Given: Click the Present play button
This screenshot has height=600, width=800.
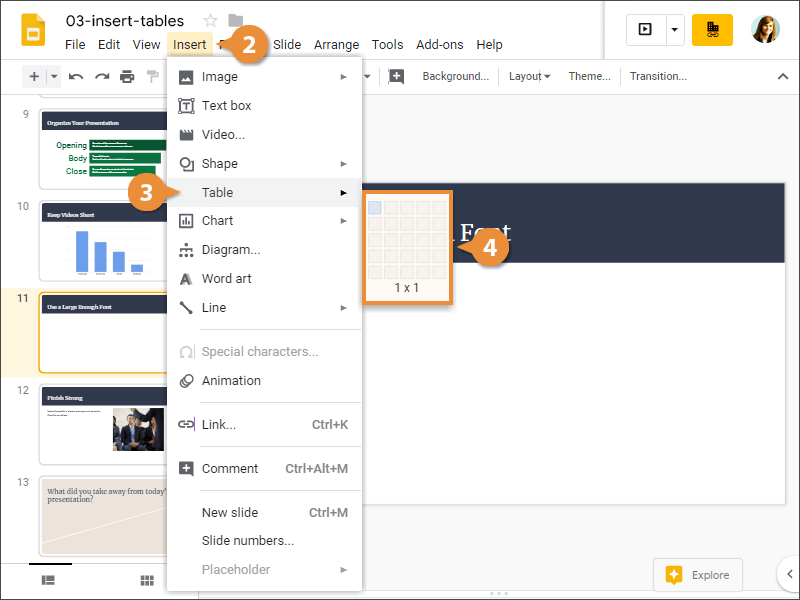Looking at the screenshot, I should 643,29.
